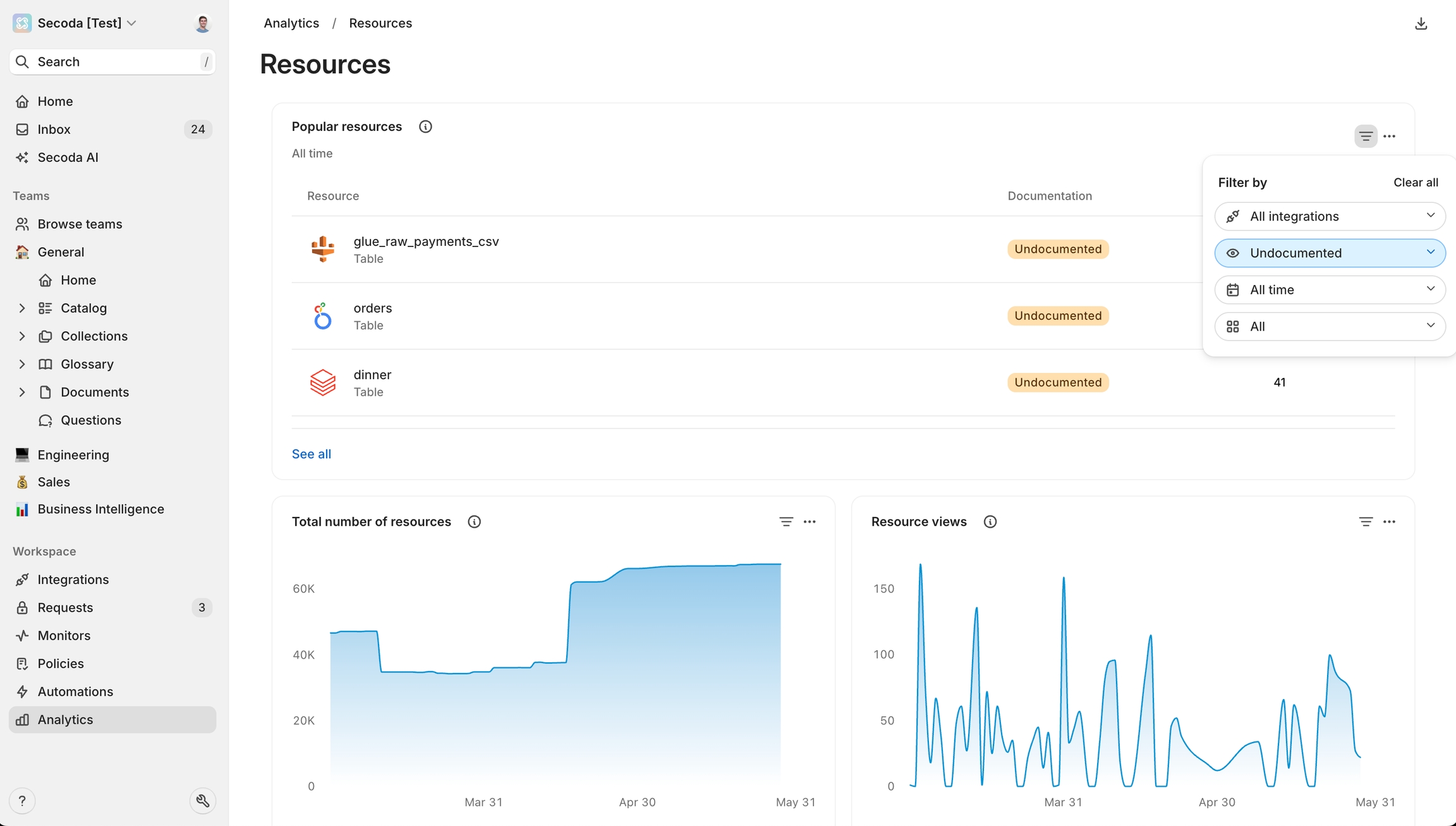The image size is (1456, 826).
Task: Expand the Glossary section chevron
Action: coord(22,365)
